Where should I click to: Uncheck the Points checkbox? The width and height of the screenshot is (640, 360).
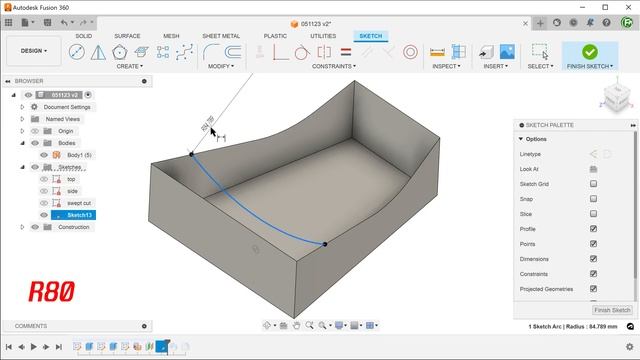[593, 244]
